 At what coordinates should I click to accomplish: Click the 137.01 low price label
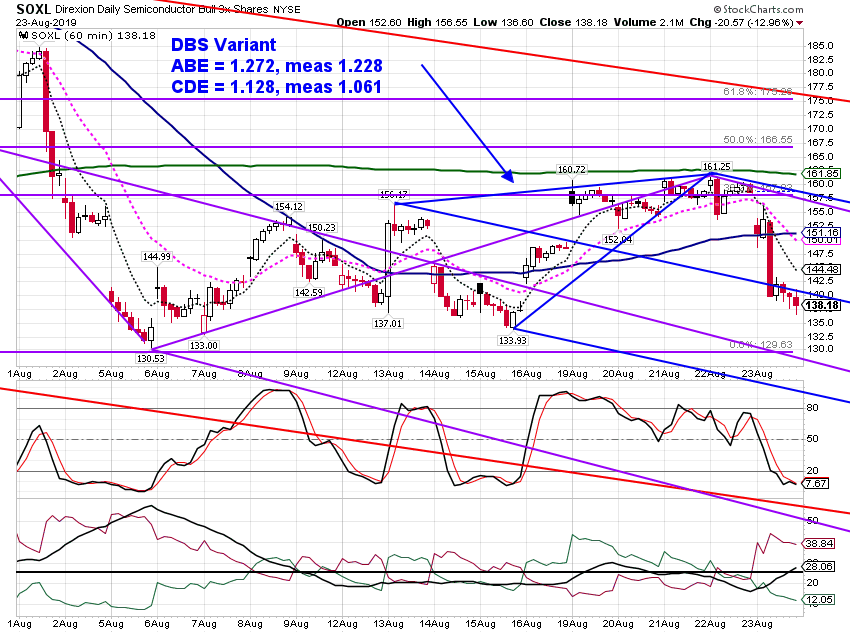(388, 324)
